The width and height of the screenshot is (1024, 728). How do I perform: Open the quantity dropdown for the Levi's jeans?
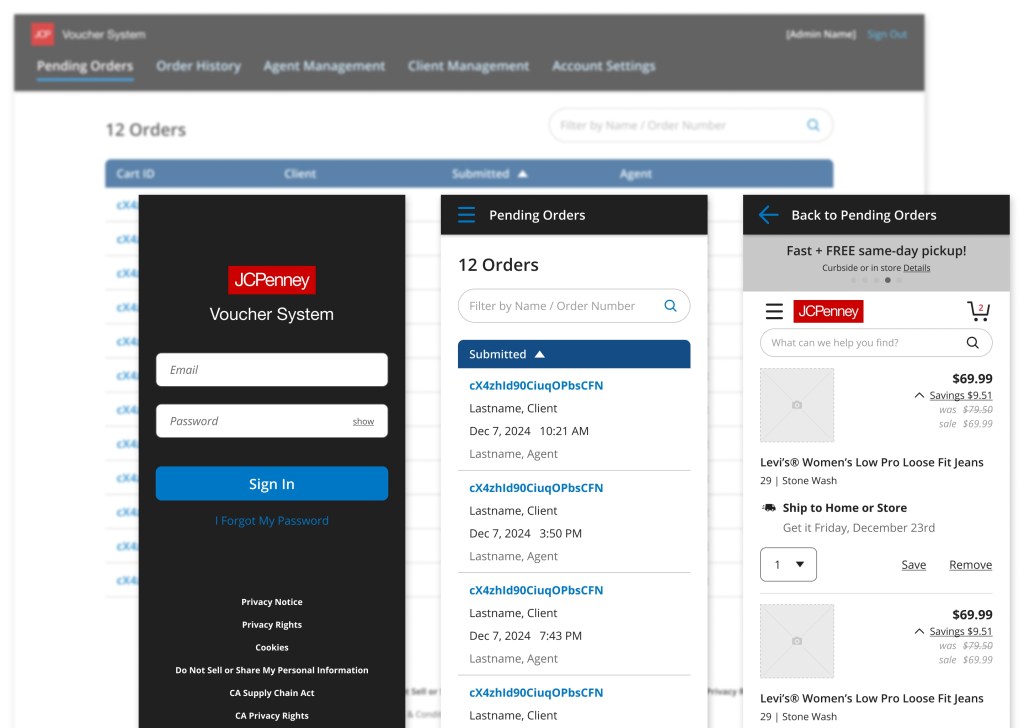[788, 564]
